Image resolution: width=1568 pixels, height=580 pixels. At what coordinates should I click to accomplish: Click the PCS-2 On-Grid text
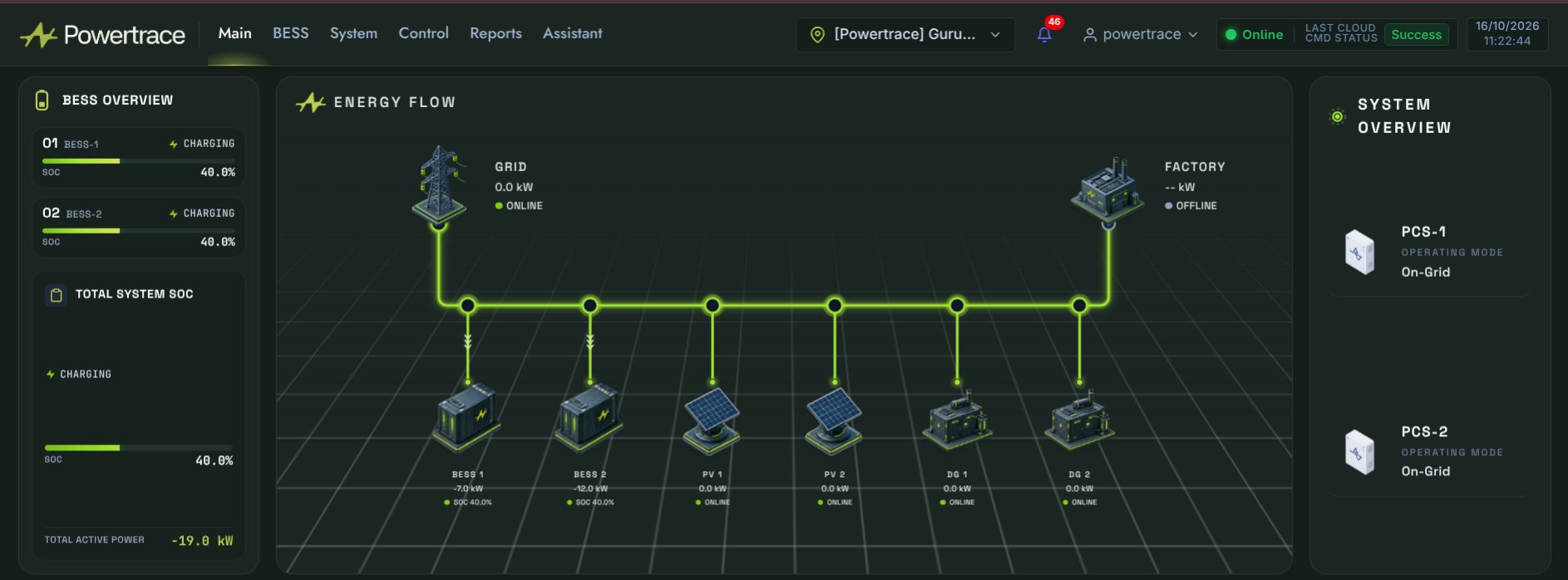pos(1426,472)
